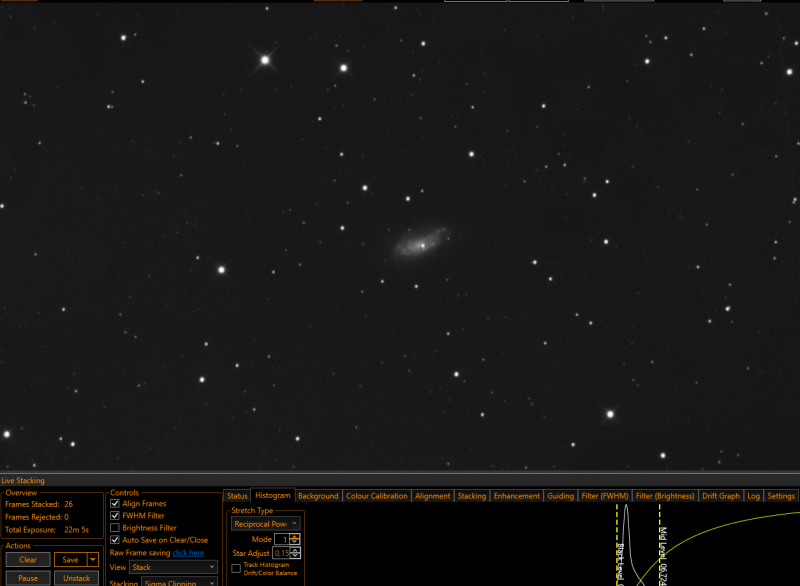Enable Track Histogram Drift/Color Balance
Viewport: 800px width, 586px height.
tap(236, 568)
